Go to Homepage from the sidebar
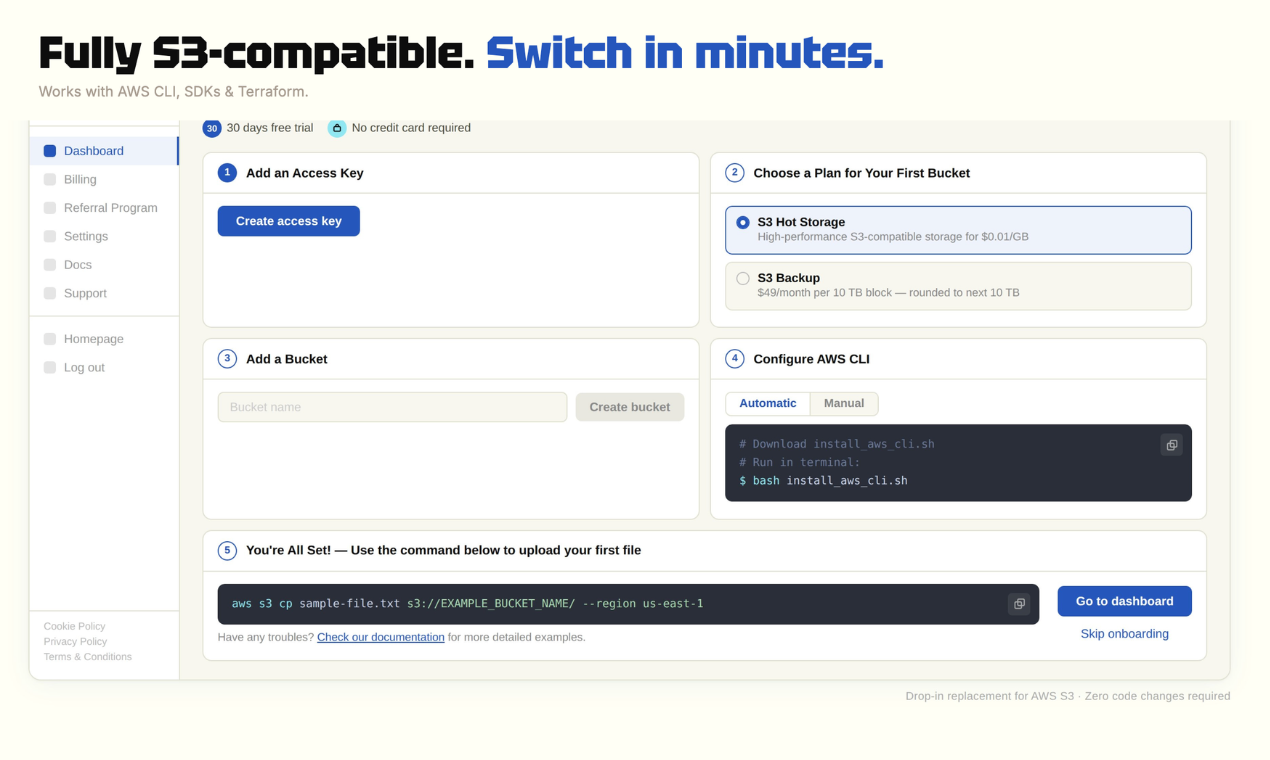This screenshot has height=760, width=1270. [104, 339]
